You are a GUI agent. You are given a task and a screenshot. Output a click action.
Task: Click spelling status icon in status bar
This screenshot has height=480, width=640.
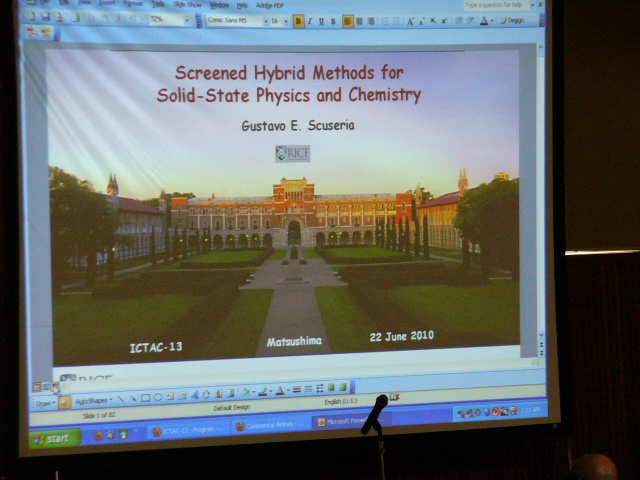[x=394, y=397]
